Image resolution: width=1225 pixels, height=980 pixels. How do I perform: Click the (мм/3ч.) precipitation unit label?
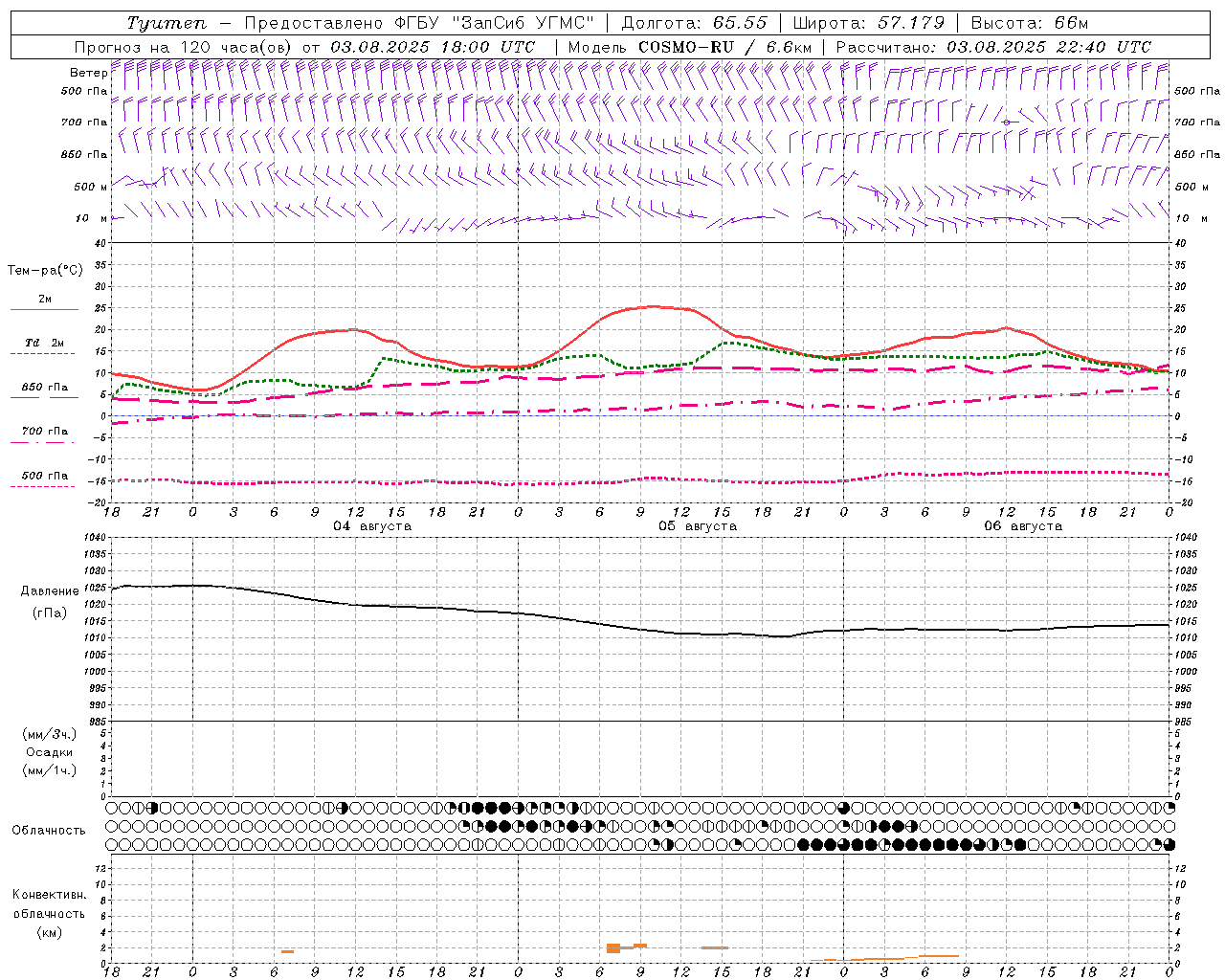click(x=50, y=734)
